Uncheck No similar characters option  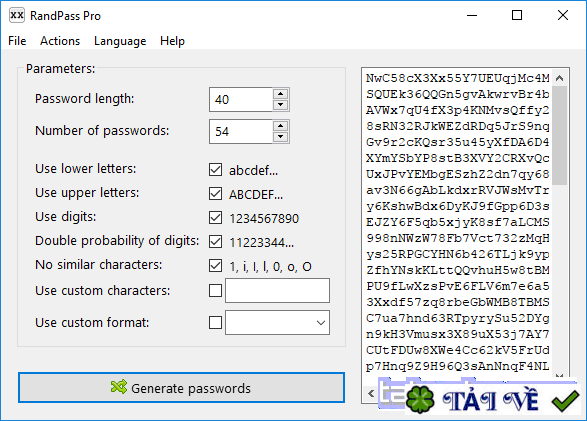coord(215,266)
